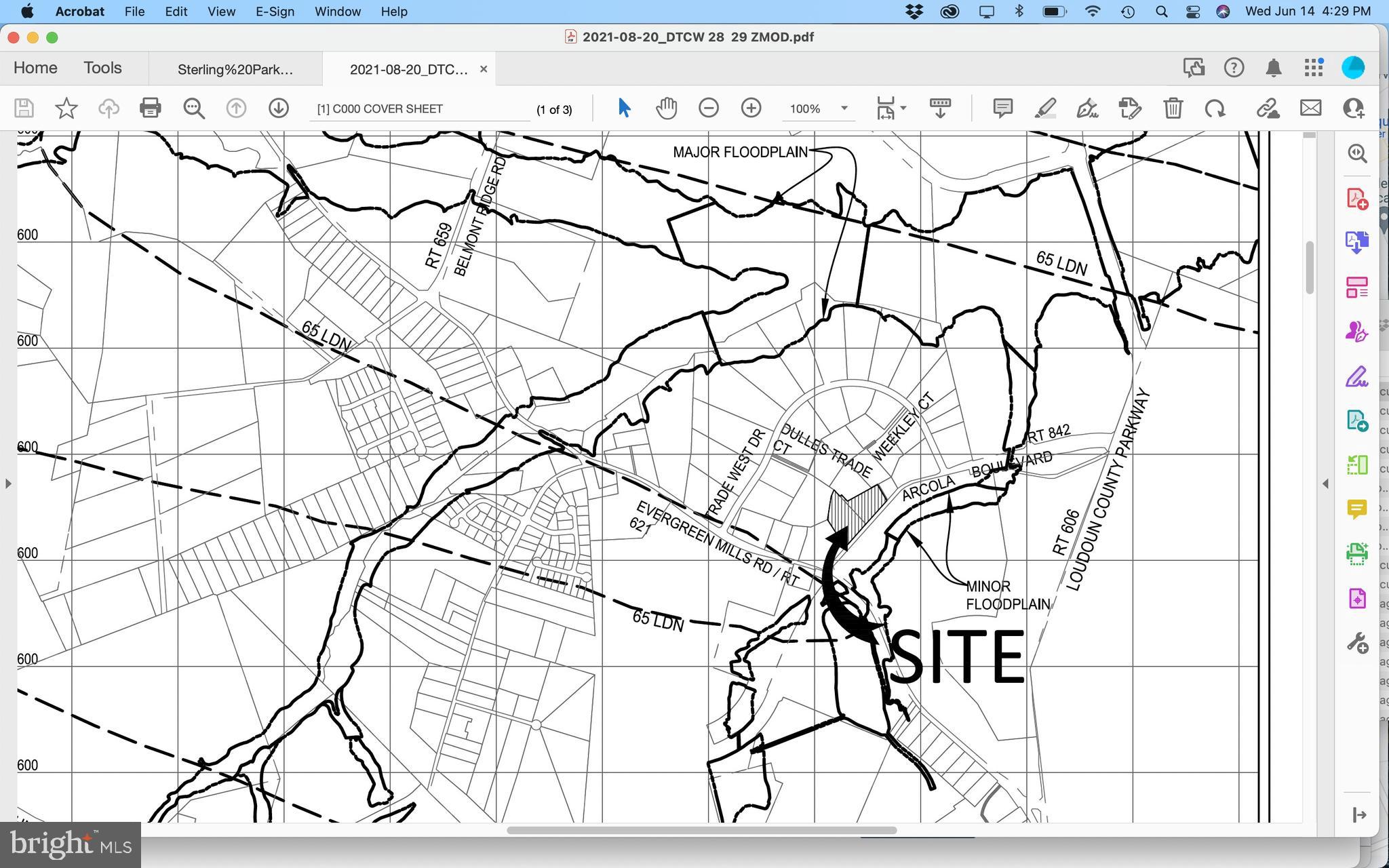Select the Highlight text tool
The width and height of the screenshot is (1389, 868).
[1045, 108]
